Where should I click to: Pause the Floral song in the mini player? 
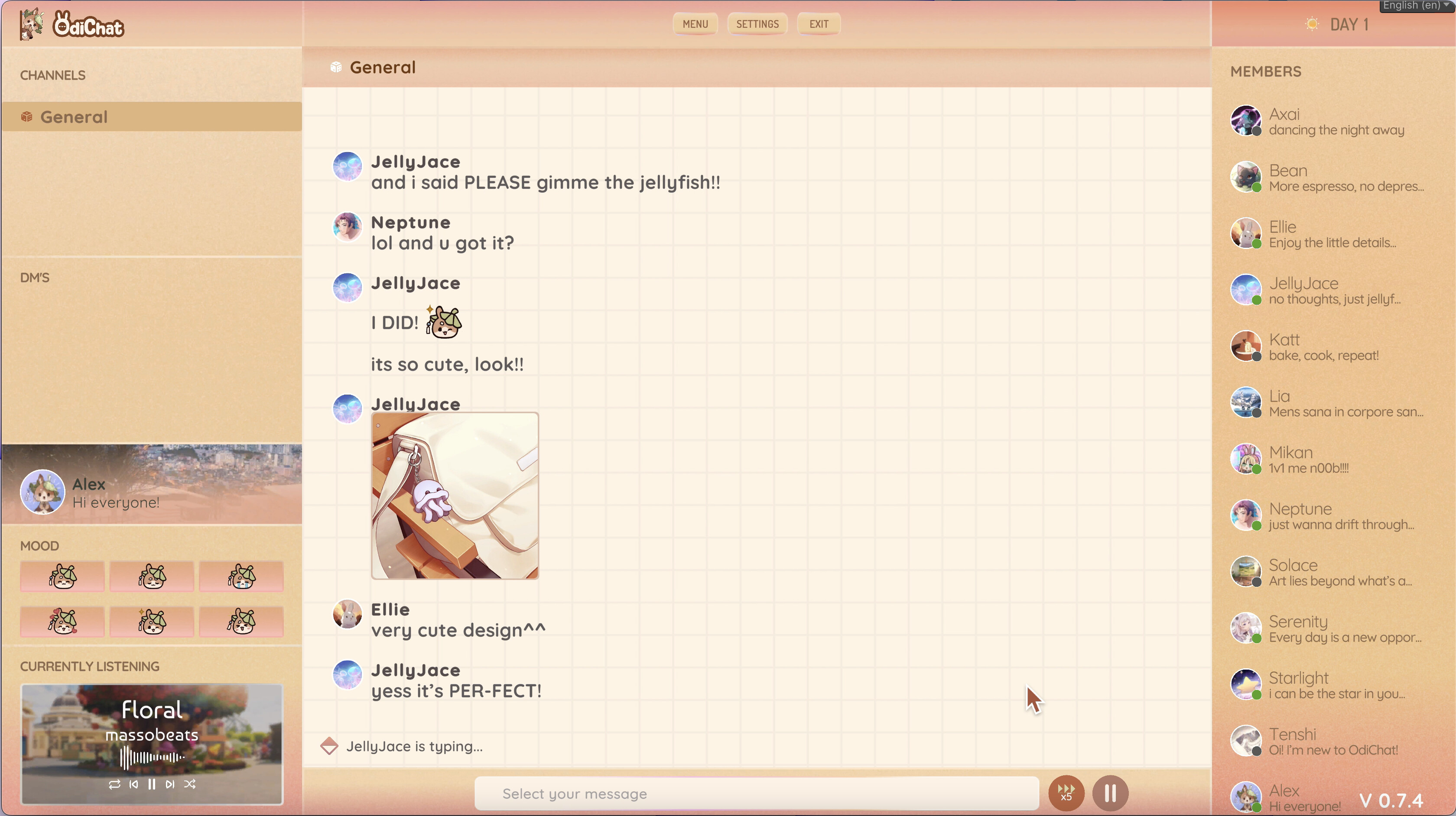click(152, 784)
